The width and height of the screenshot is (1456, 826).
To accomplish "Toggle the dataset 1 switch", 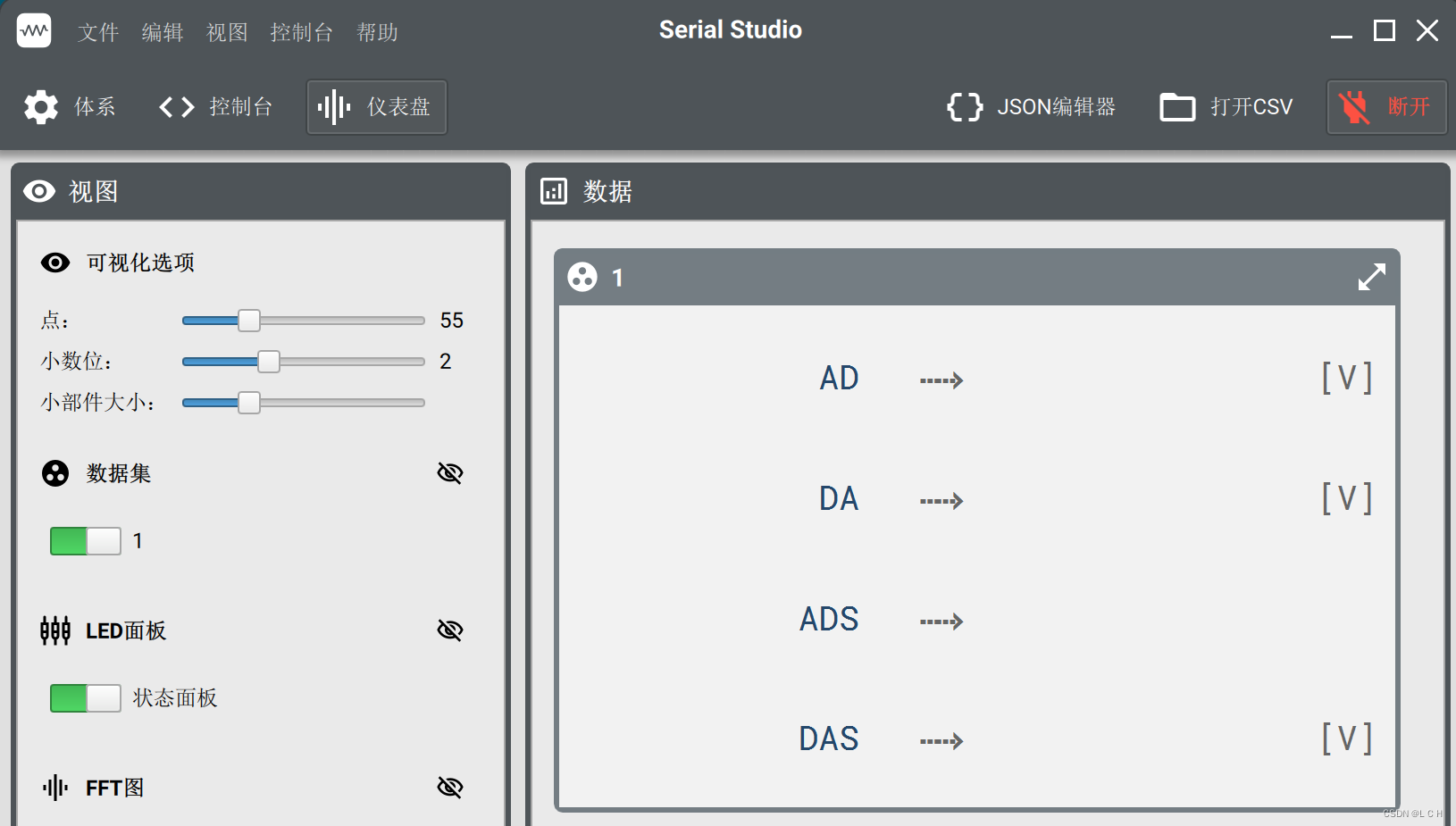I will coord(86,541).
